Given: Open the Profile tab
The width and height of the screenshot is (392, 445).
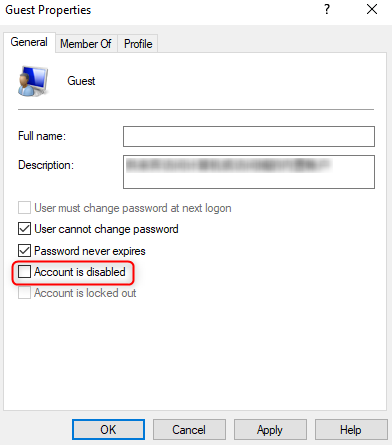Looking at the screenshot, I should [138, 44].
